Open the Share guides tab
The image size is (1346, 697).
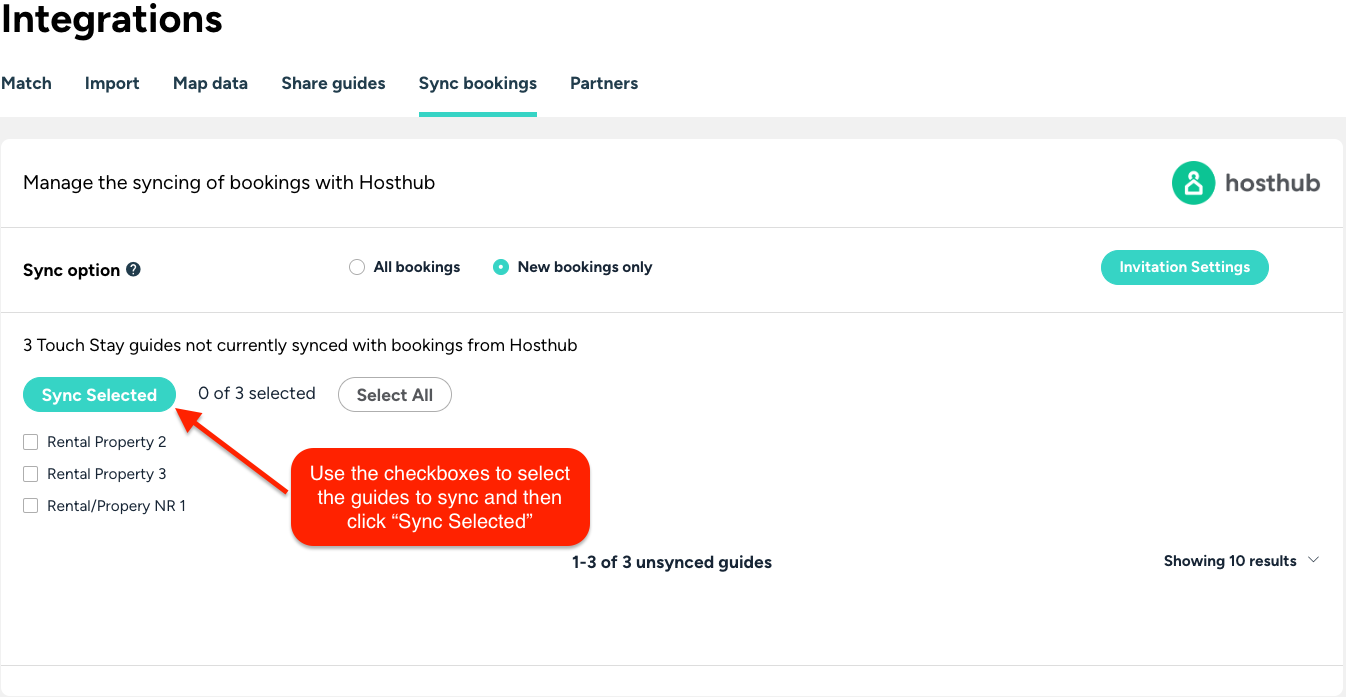333,83
